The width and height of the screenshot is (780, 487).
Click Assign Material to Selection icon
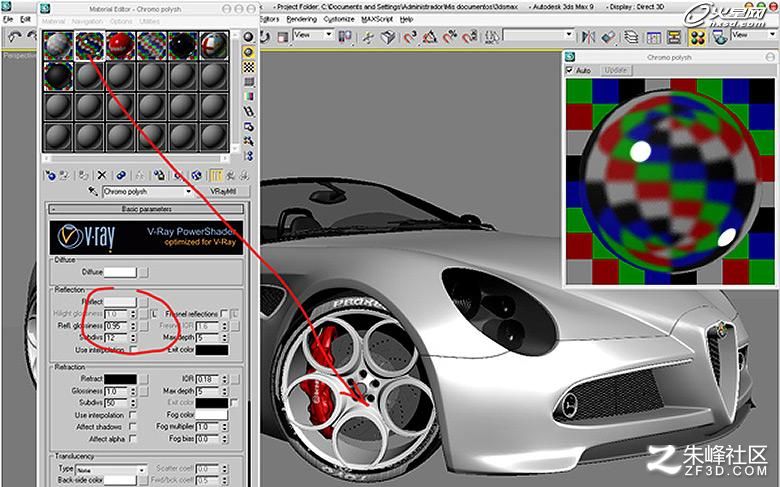(83, 175)
